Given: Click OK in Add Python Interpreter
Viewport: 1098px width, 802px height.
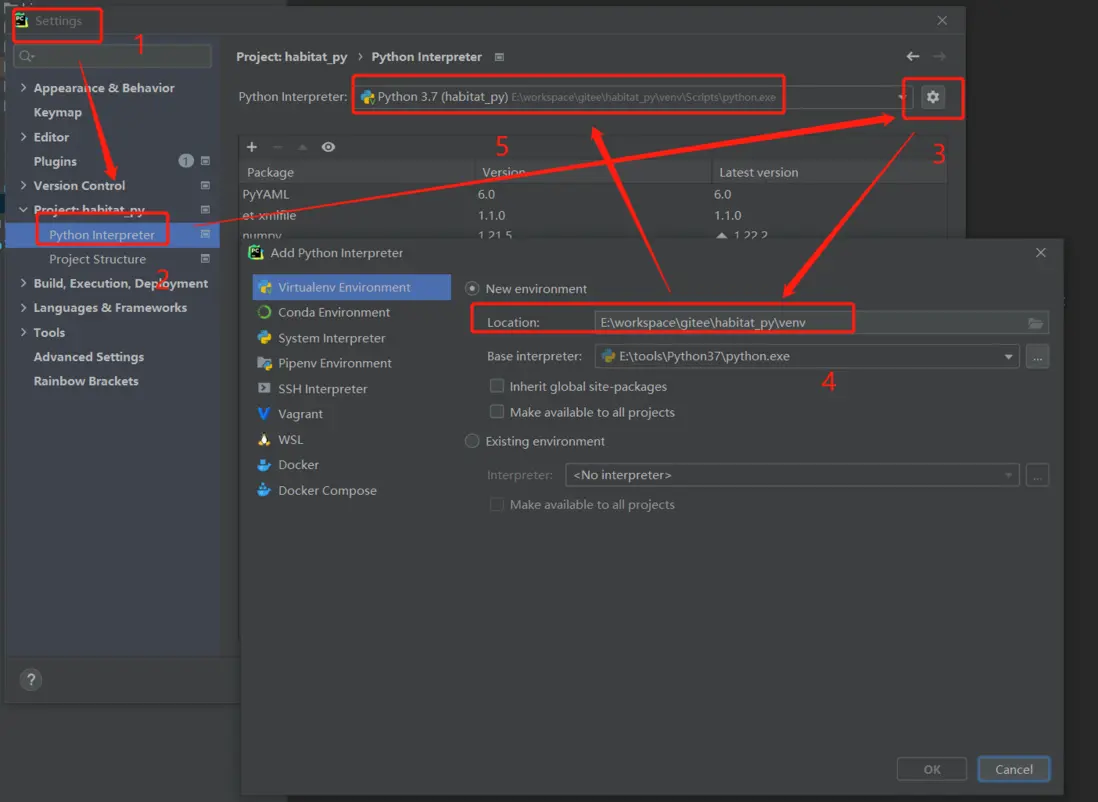Looking at the screenshot, I should coord(931,769).
